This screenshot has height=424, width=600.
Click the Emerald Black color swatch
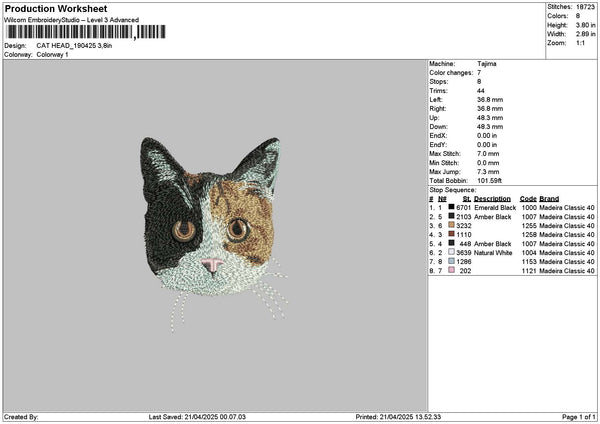pos(452,207)
